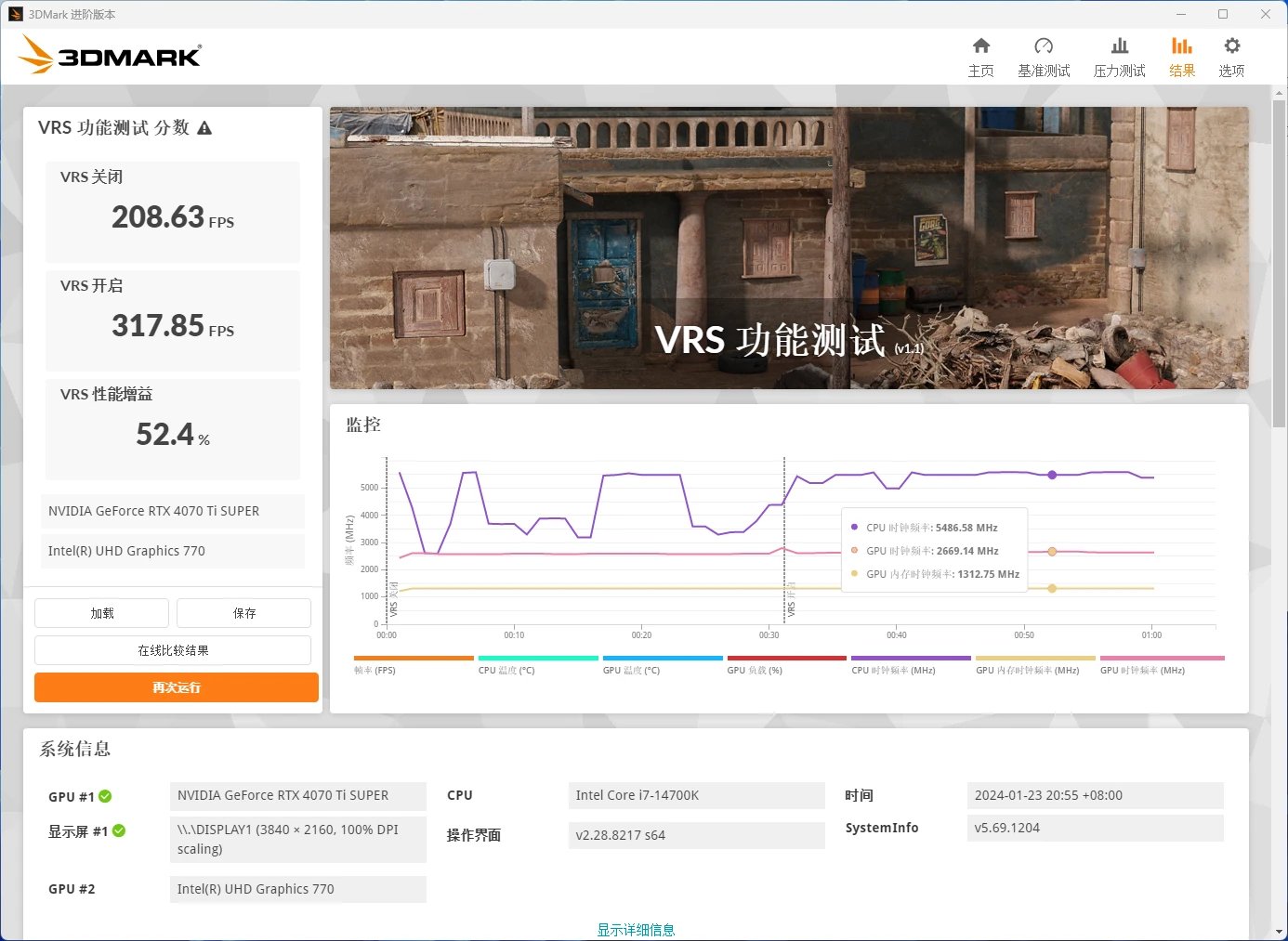Maximize the 3DMark window
1288x941 pixels.
(1223, 14)
